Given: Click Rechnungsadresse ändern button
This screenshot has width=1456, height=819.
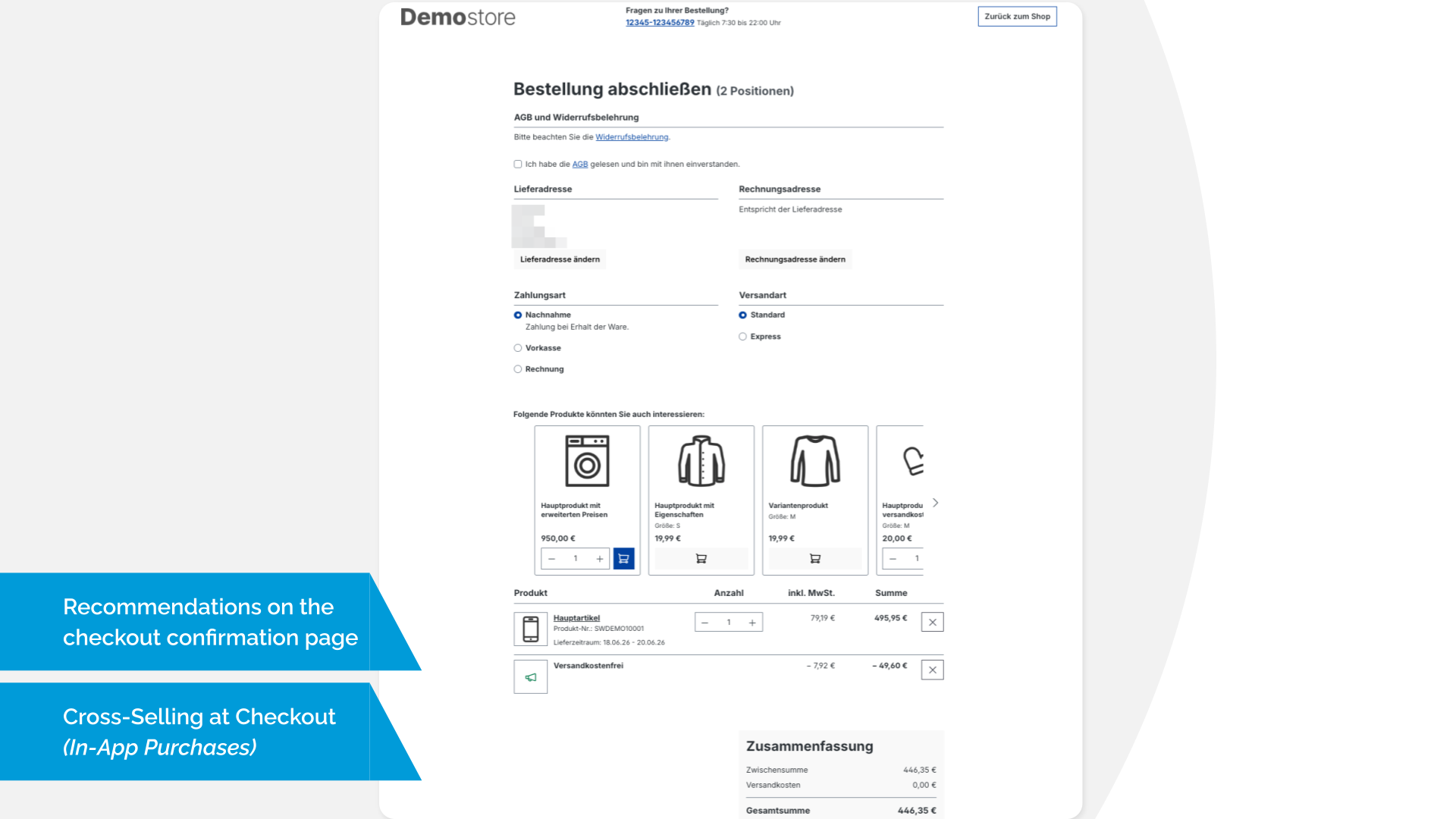Looking at the screenshot, I should (795, 259).
